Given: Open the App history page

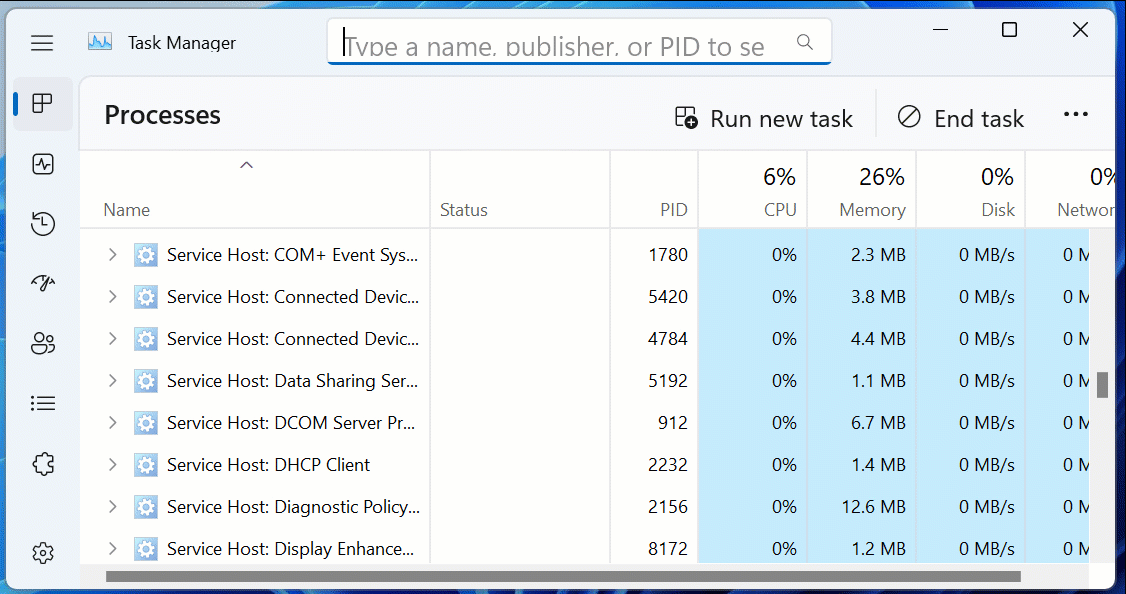Looking at the screenshot, I should (42, 224).
